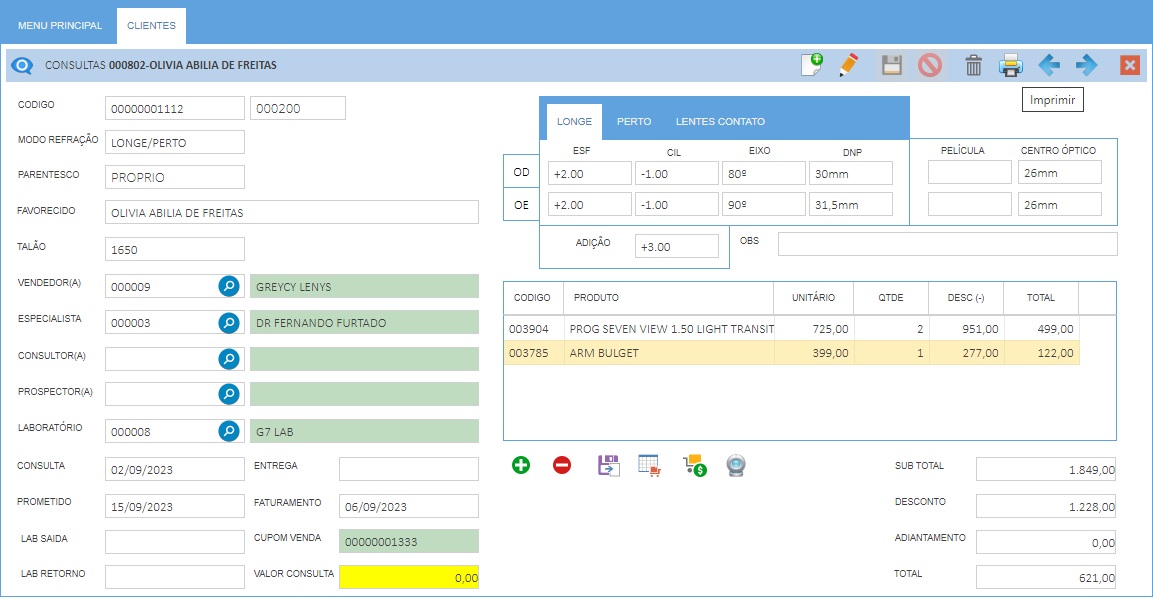Select the ARM BULGET product row
Image resolution: width=1153 pixels, height=599 pixels.
668,353
